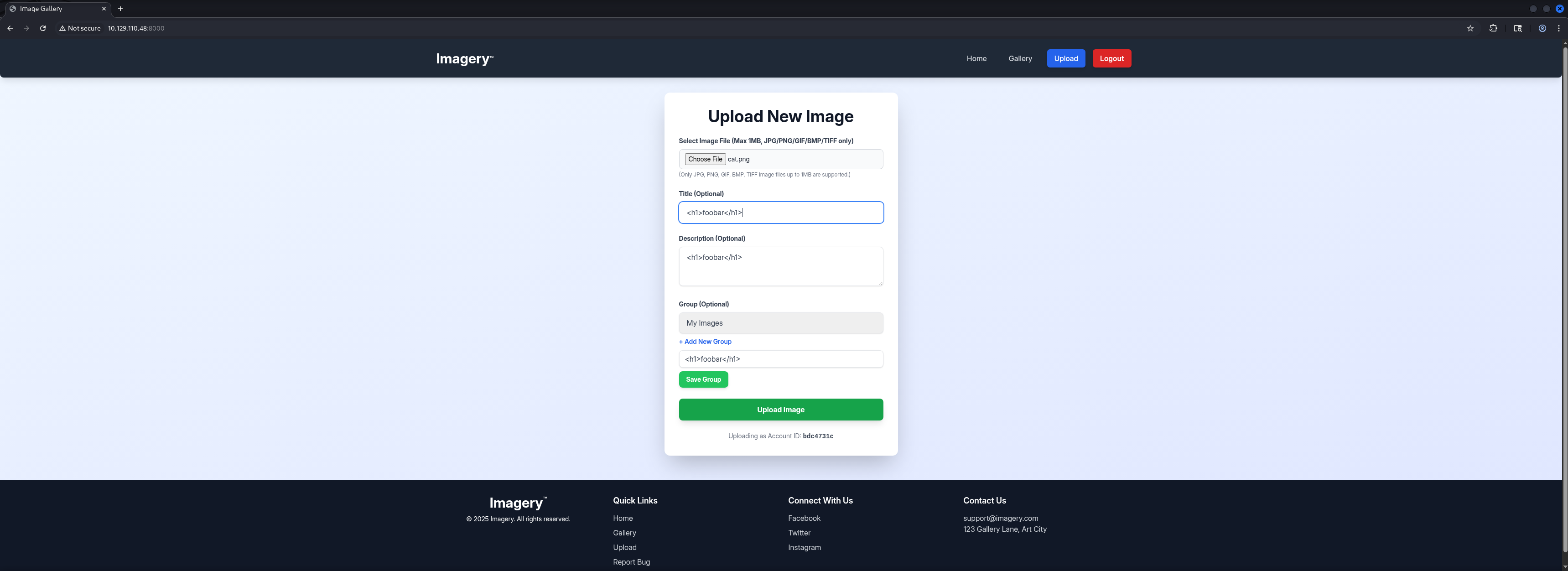
Task: Toggle the Add New Group section
Action: [705, 342]
